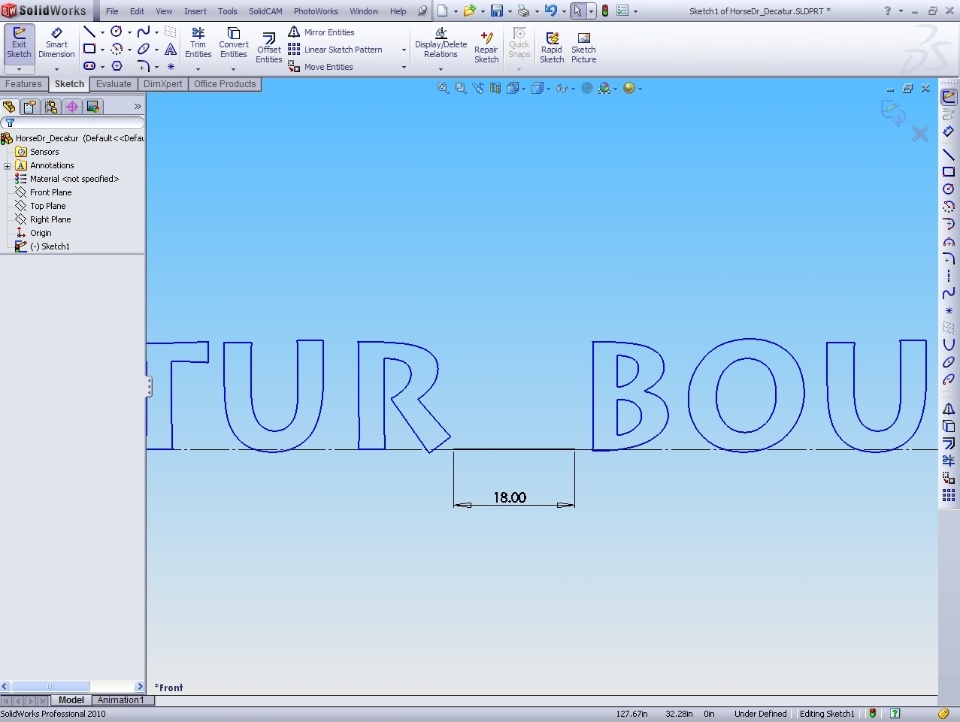Select the Circle tool in the ribbon
The image size is (960, 722).
116,32
